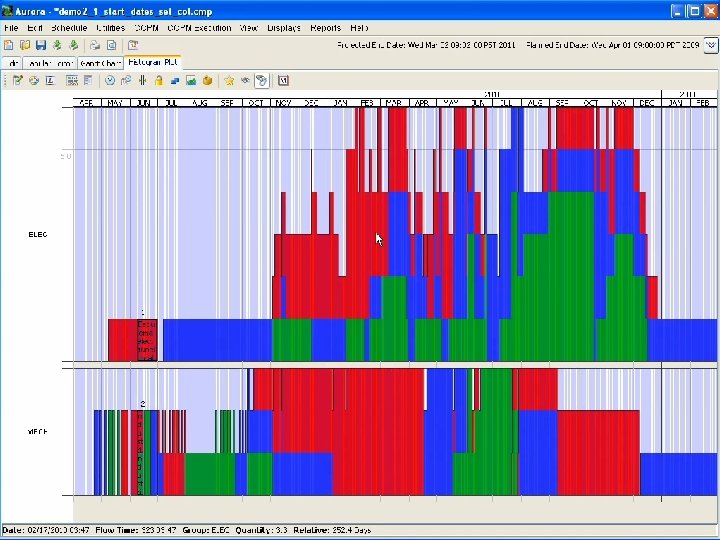
Task: Click the Planned End Date text in the toolbar
Action: coord(613,45)
